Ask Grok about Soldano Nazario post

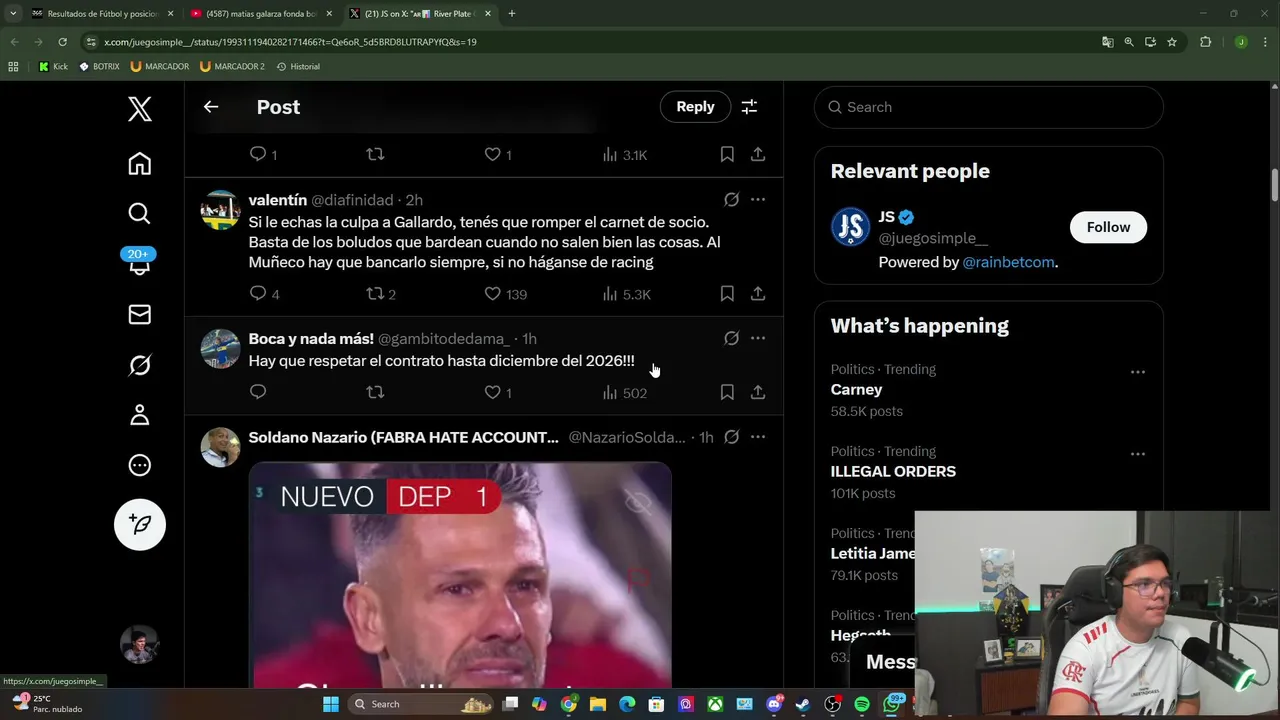point(732,437)
